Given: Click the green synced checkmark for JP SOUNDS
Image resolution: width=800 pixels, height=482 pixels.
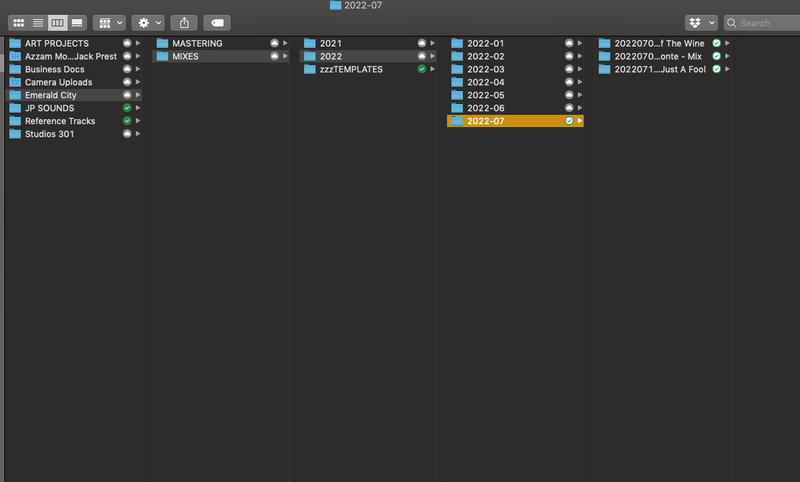Looking at the screenshot, I should click(127, 108).
